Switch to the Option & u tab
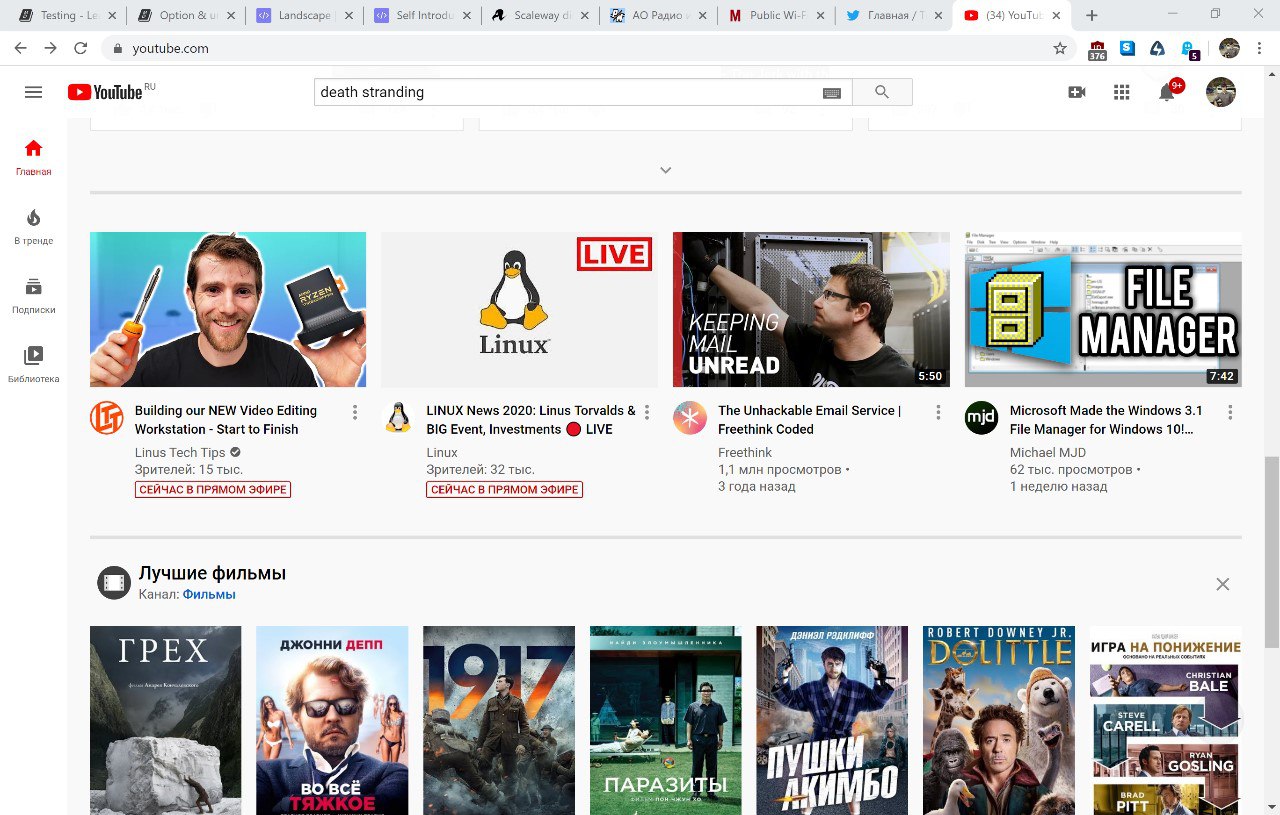The height and width of the screenshot is (815, 1280). point(185,15)
